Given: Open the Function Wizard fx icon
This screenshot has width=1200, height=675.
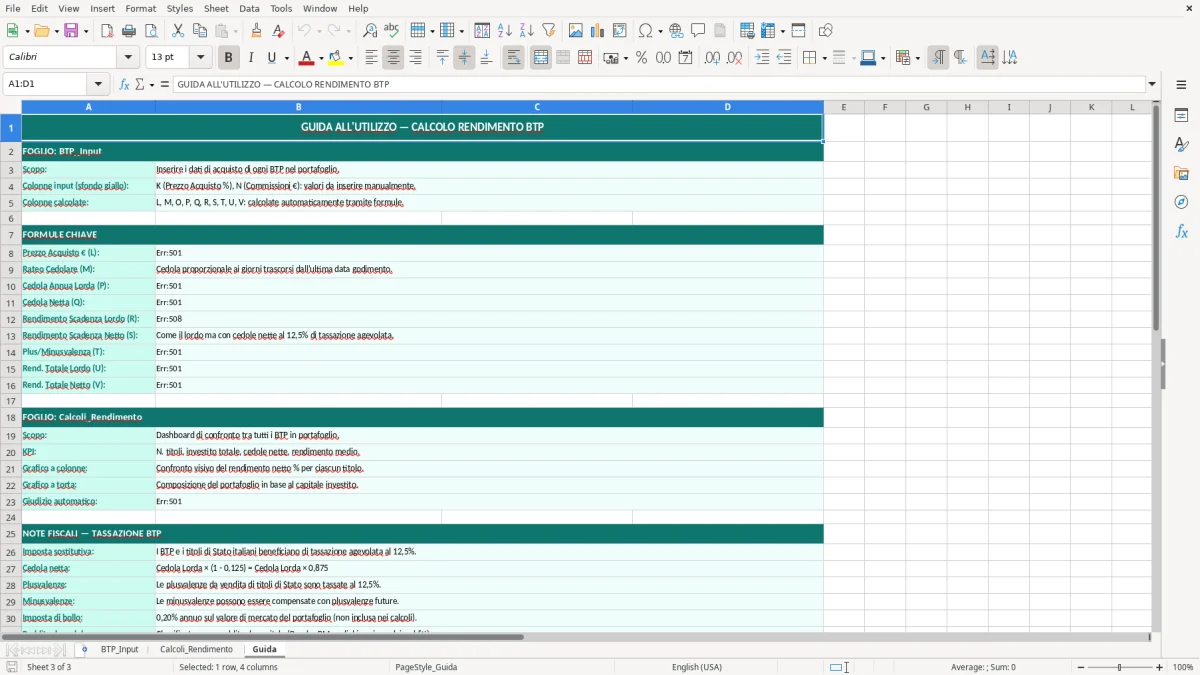Looking at the screenshot, I should (x=124, y=84).
